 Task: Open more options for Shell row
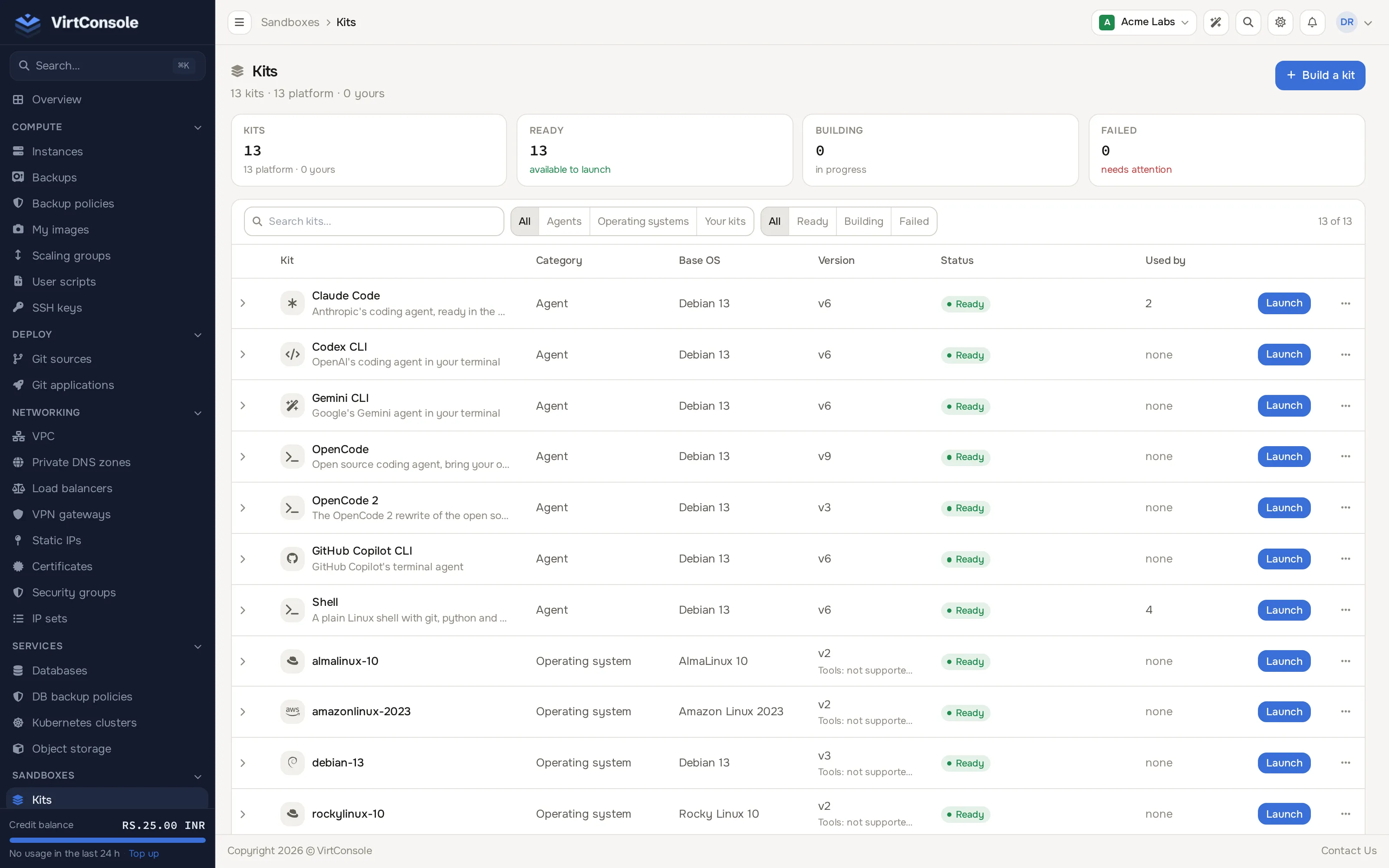click(x=1346, y=610)
